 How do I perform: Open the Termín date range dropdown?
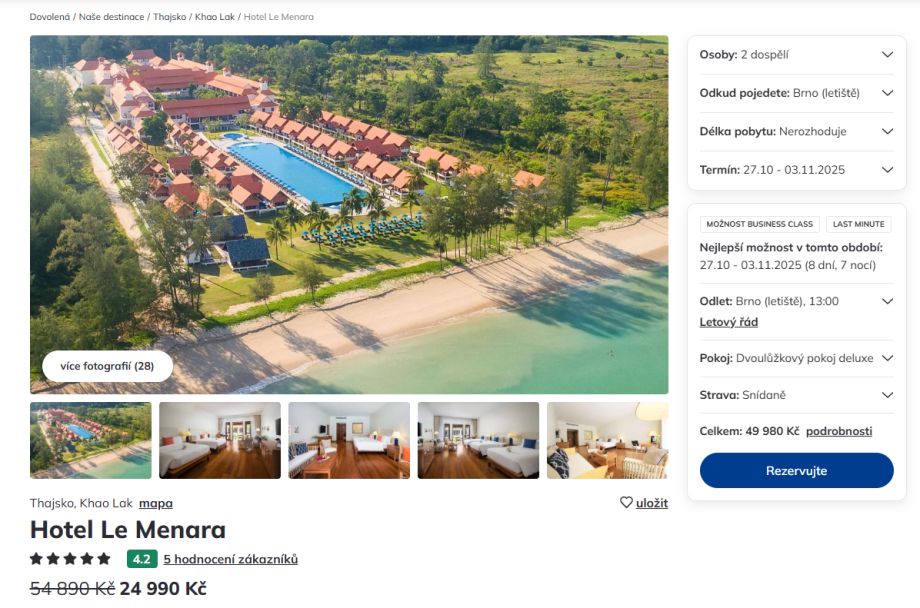796,170
